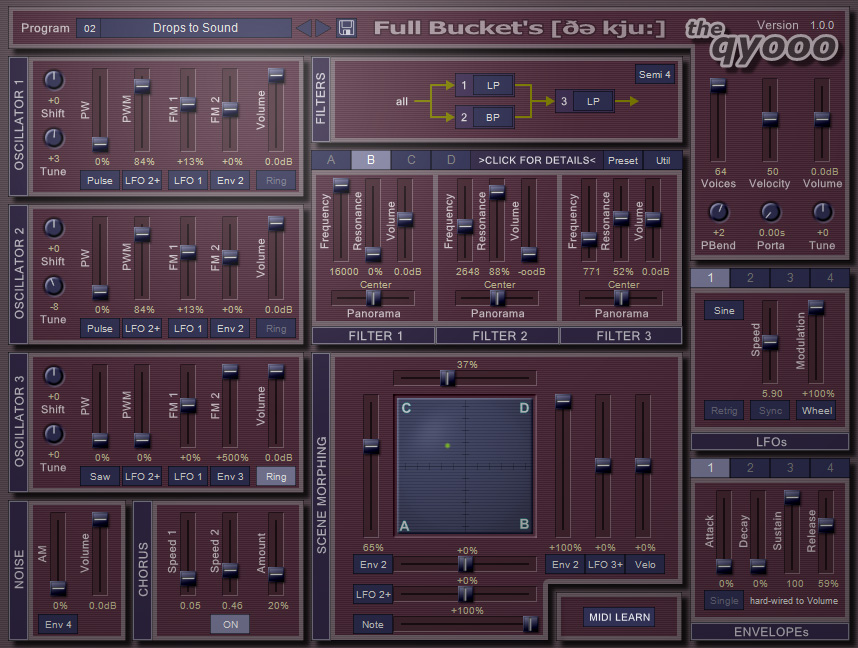Toggle LFO Sync button
Screen dimensions: 858x648
pos(770,410)
